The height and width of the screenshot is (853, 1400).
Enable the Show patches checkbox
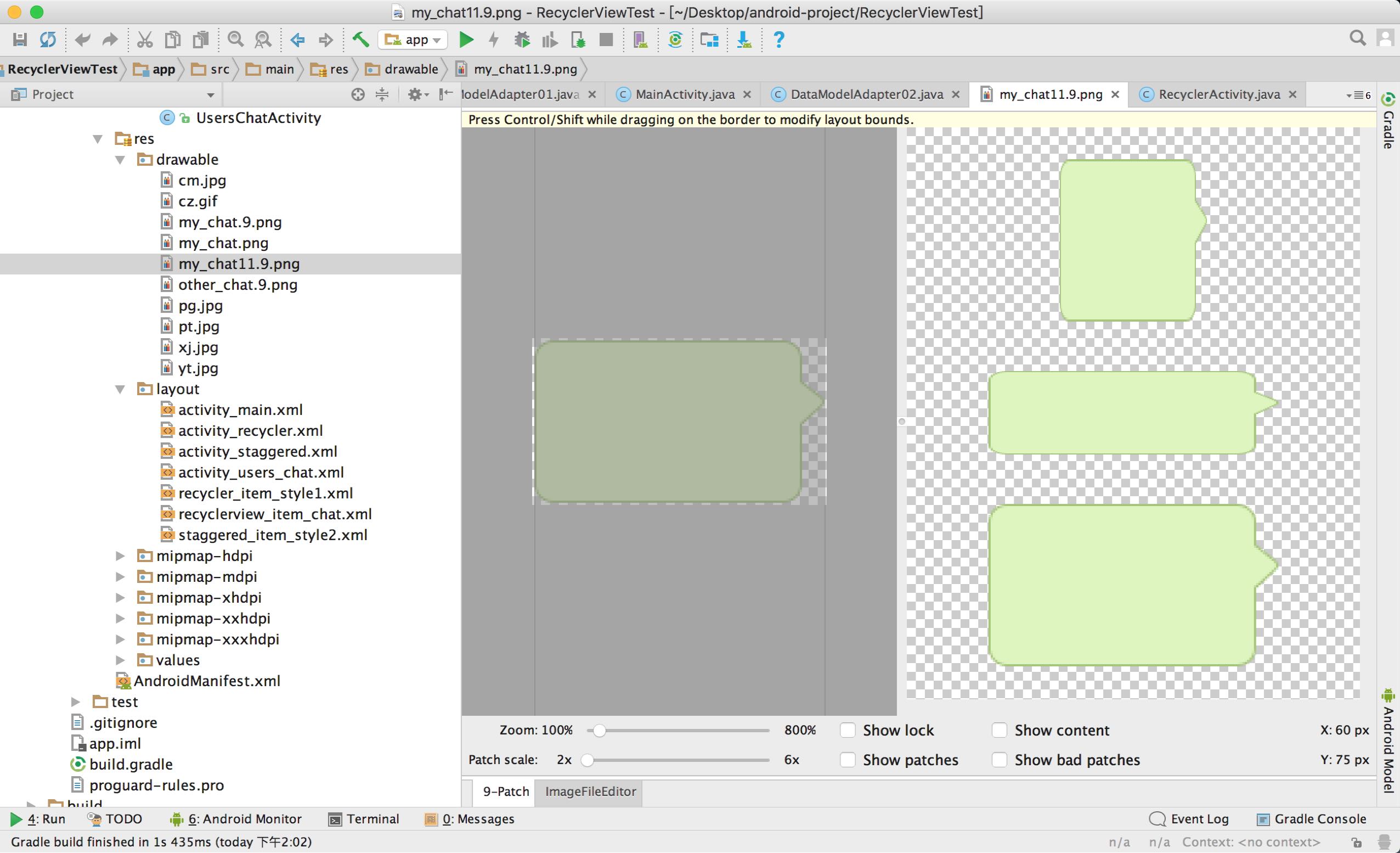tap(848, 760)
